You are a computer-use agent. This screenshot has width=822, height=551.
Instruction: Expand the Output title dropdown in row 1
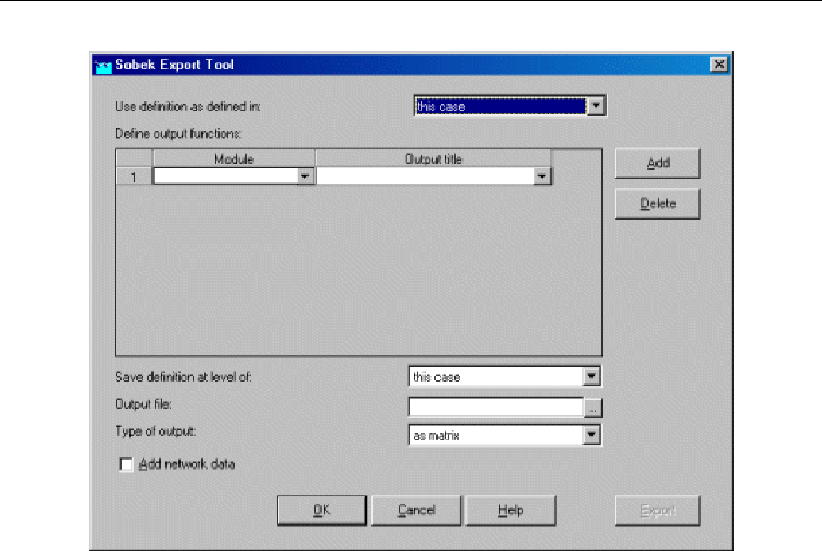point(542,176)
